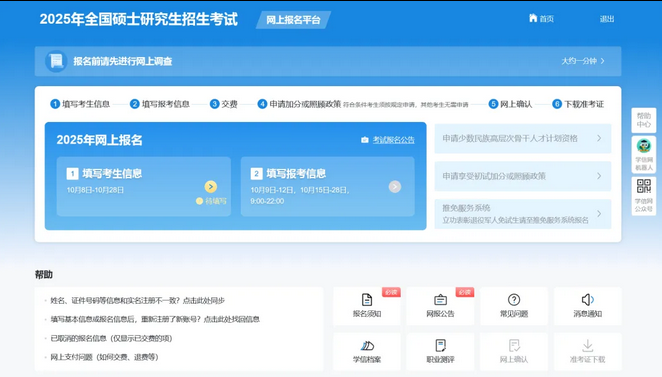Expand chevron on 推免服务系统 row
The width and height of the screenshot is (662, 377).
pyautogui.click(x=599, y=214)
